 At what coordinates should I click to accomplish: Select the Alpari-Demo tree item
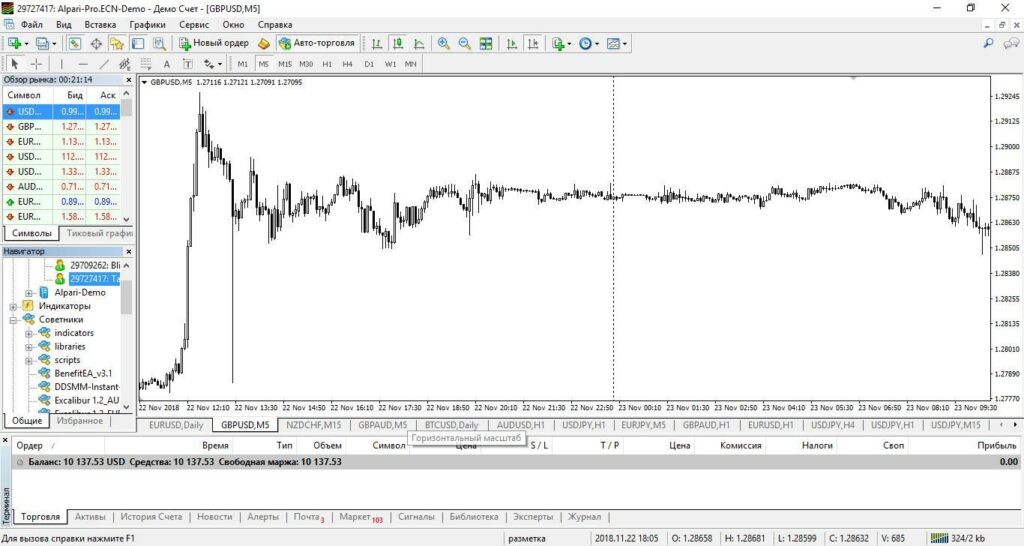click(x=79, y=292)
